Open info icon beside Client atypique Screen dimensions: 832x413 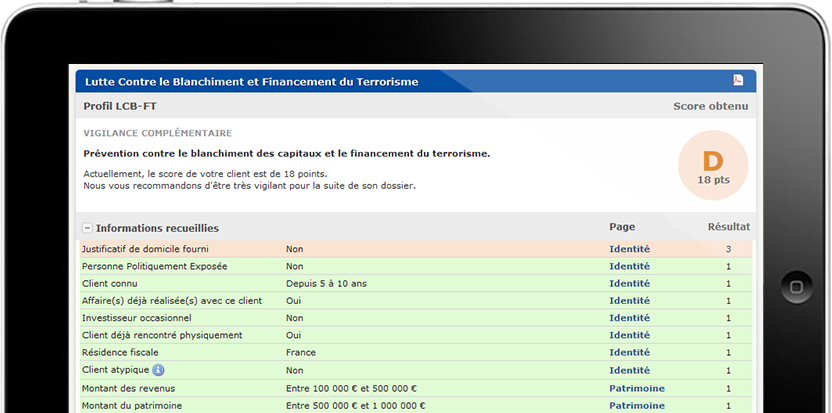coord(158,370)
